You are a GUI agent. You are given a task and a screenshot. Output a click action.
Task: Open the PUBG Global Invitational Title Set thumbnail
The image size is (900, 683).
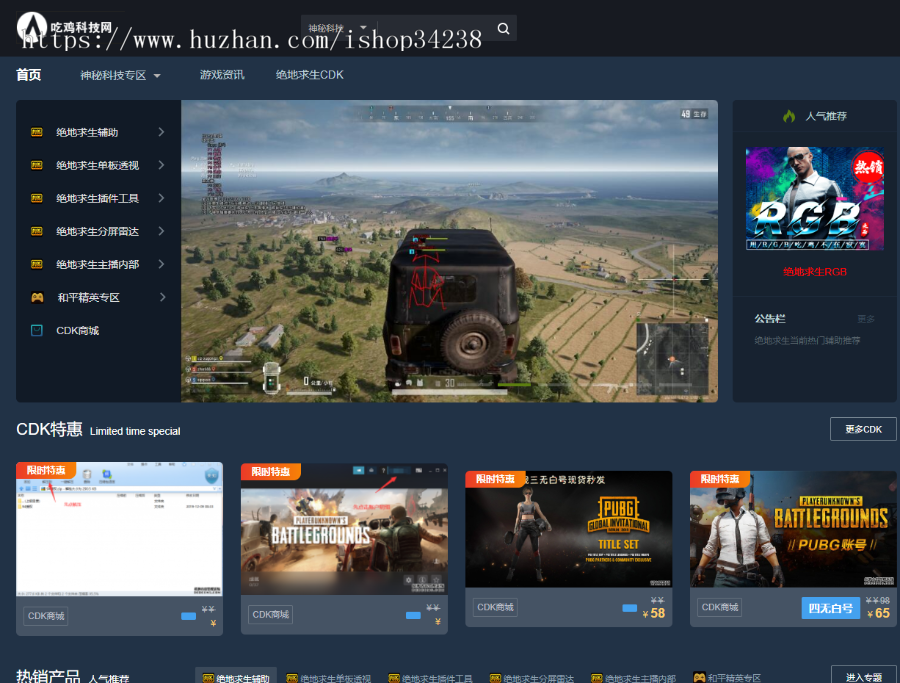pos(569,529)
